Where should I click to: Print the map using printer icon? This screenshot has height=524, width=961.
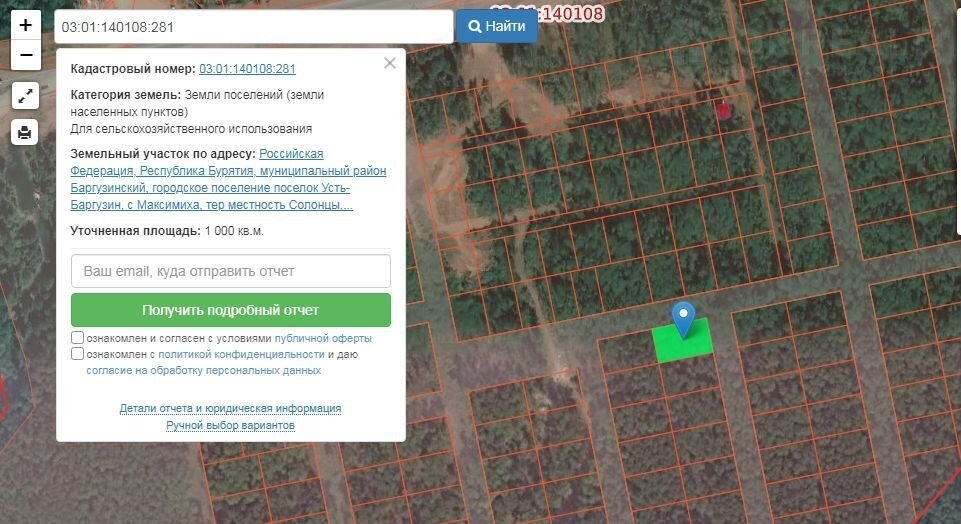pos(26,131)
